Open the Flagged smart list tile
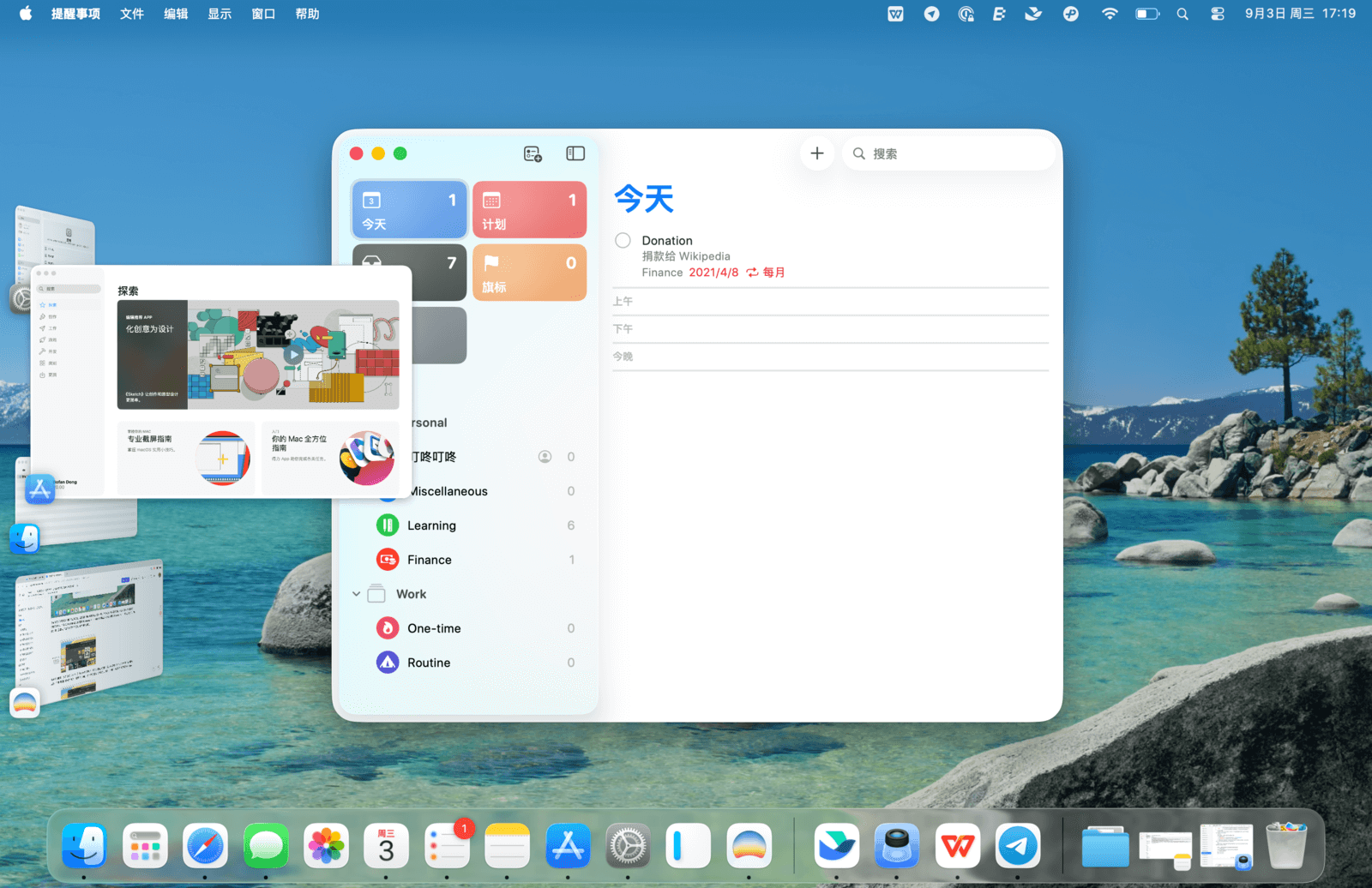 point(529,273)
